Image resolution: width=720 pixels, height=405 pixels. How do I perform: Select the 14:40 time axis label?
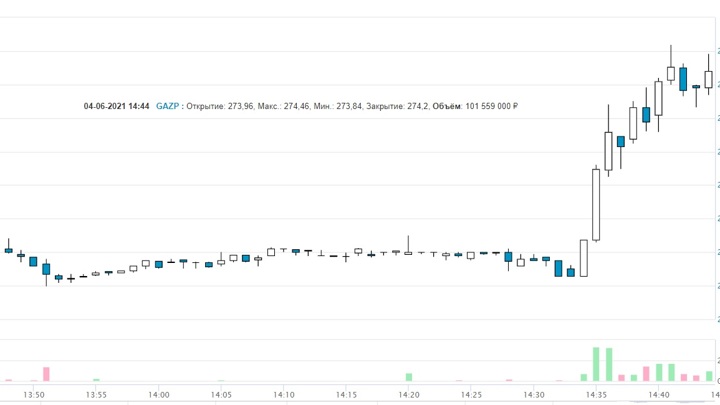658,395
